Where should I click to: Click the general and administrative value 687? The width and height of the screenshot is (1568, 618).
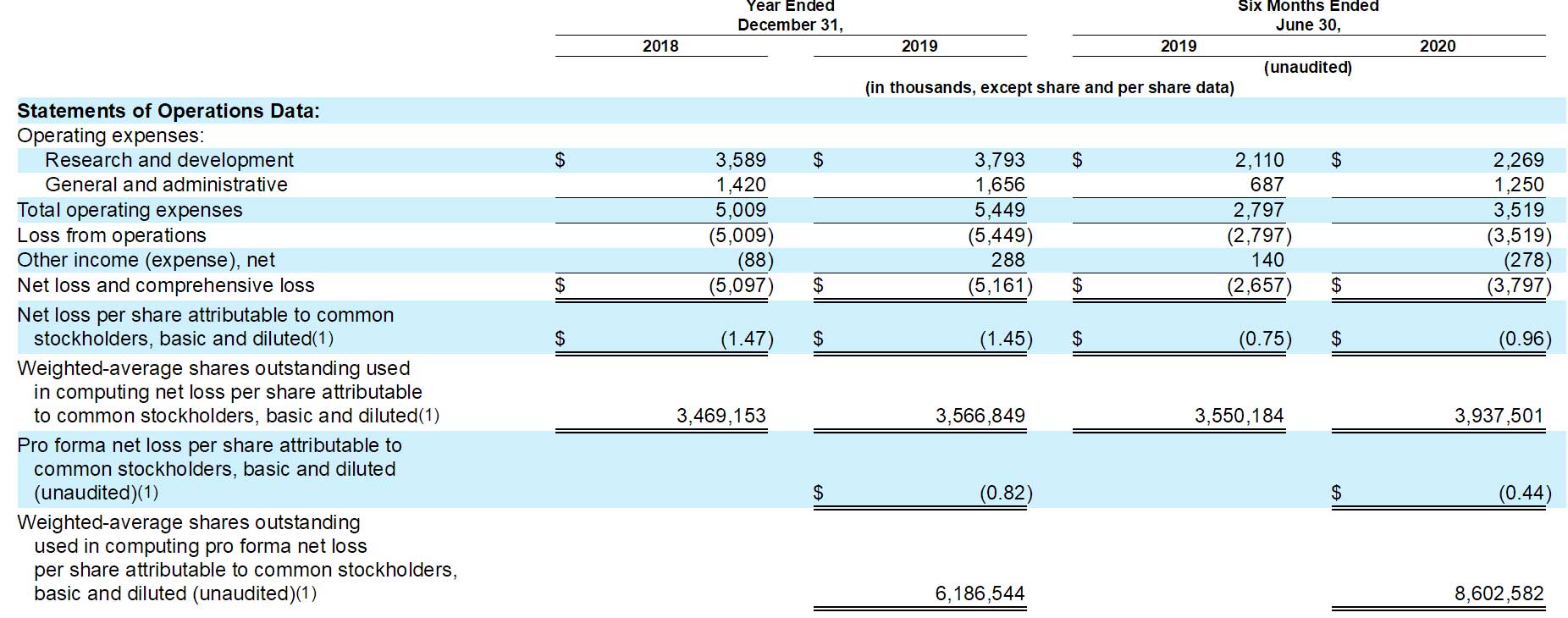coord(1267,185)
